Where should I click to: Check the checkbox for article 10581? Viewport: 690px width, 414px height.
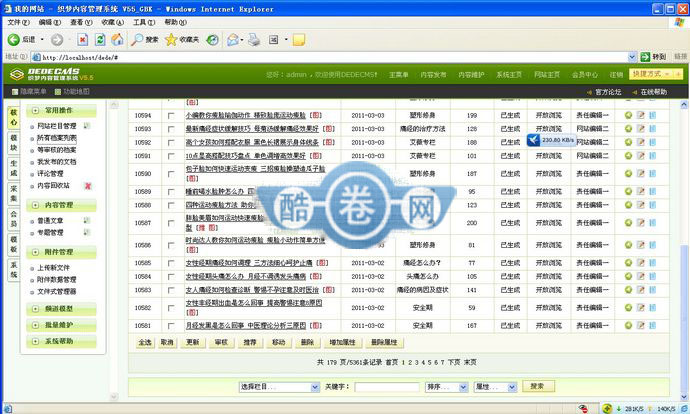[x=171, y=326]
